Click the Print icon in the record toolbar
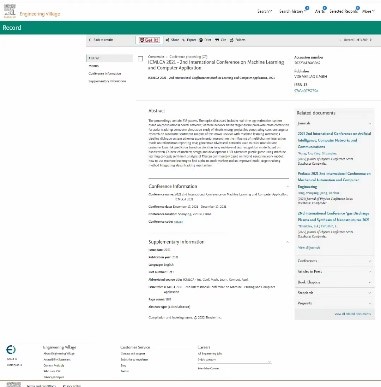 pos(201,40)
